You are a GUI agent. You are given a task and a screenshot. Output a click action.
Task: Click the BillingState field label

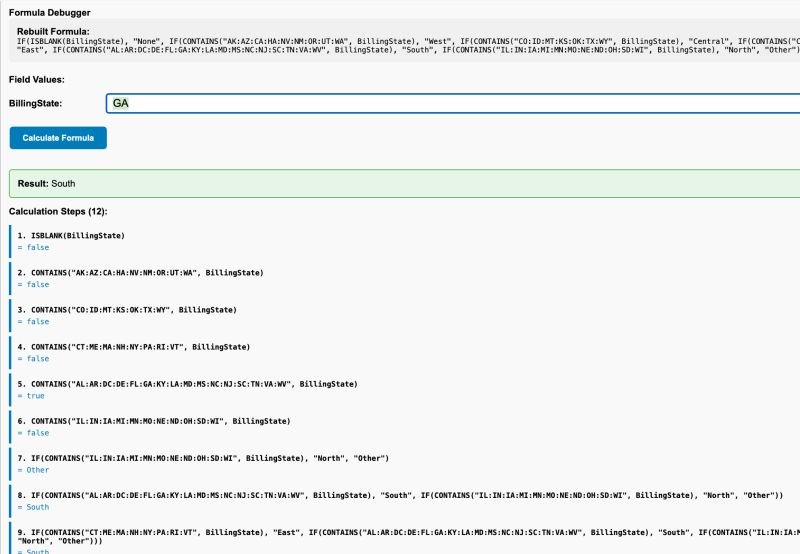click(35, 103)
